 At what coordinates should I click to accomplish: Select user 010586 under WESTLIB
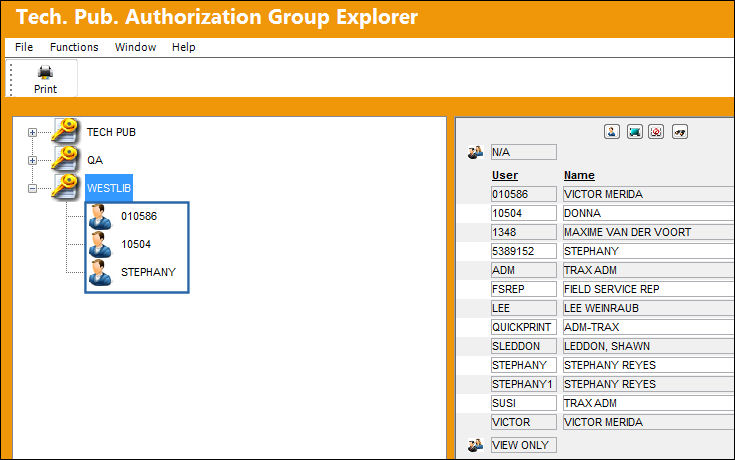pyautogui.click(x=139, y=217)
